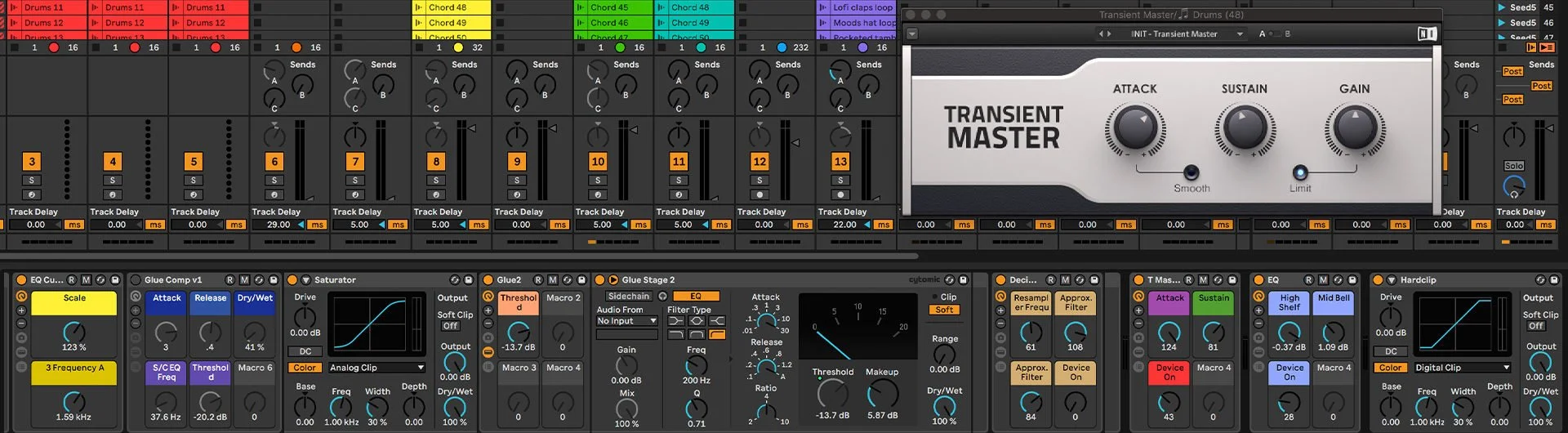Show macro controls on the Glue2 rack

(488, 296)
